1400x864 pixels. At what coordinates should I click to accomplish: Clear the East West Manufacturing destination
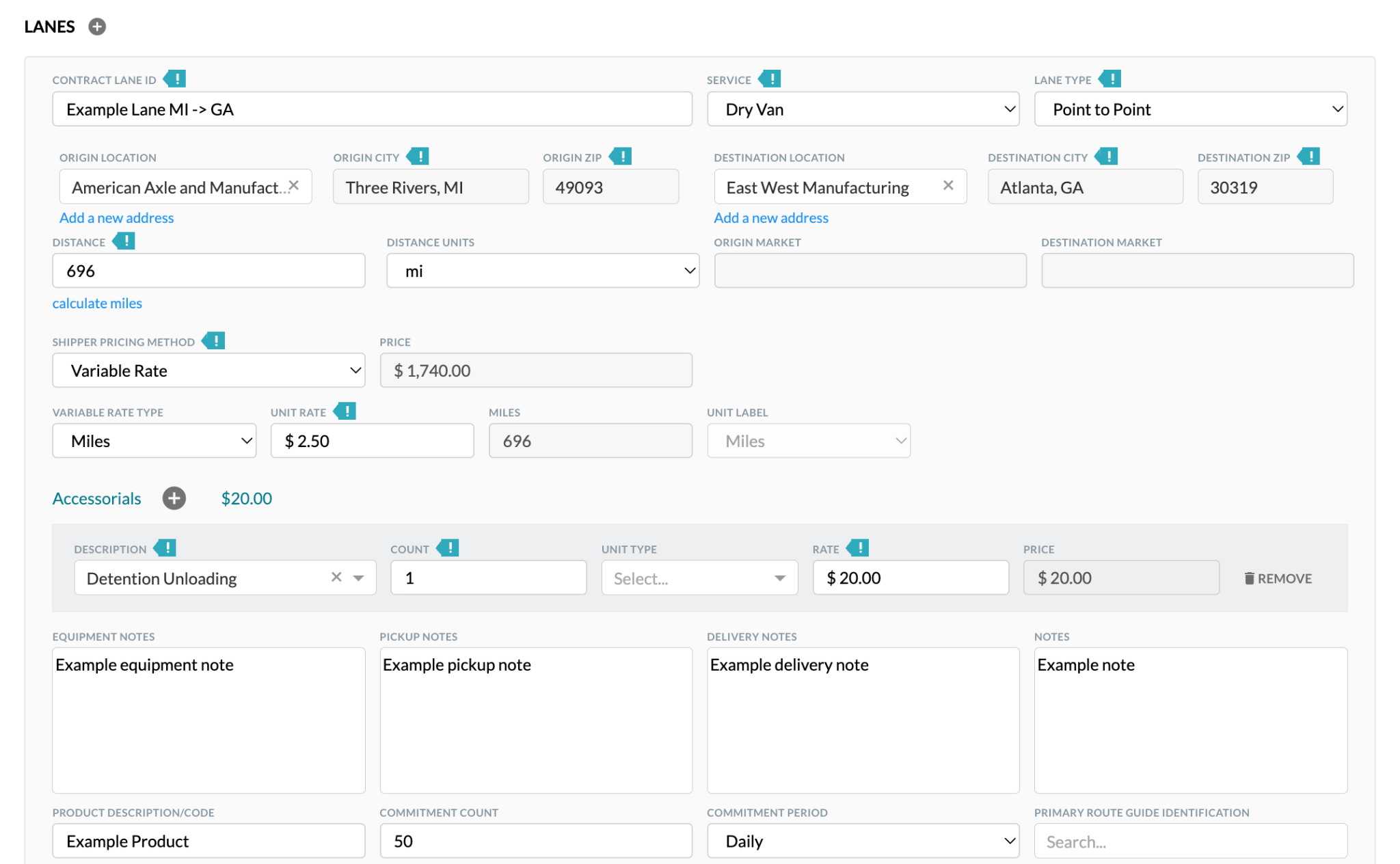tap(948, 185)
